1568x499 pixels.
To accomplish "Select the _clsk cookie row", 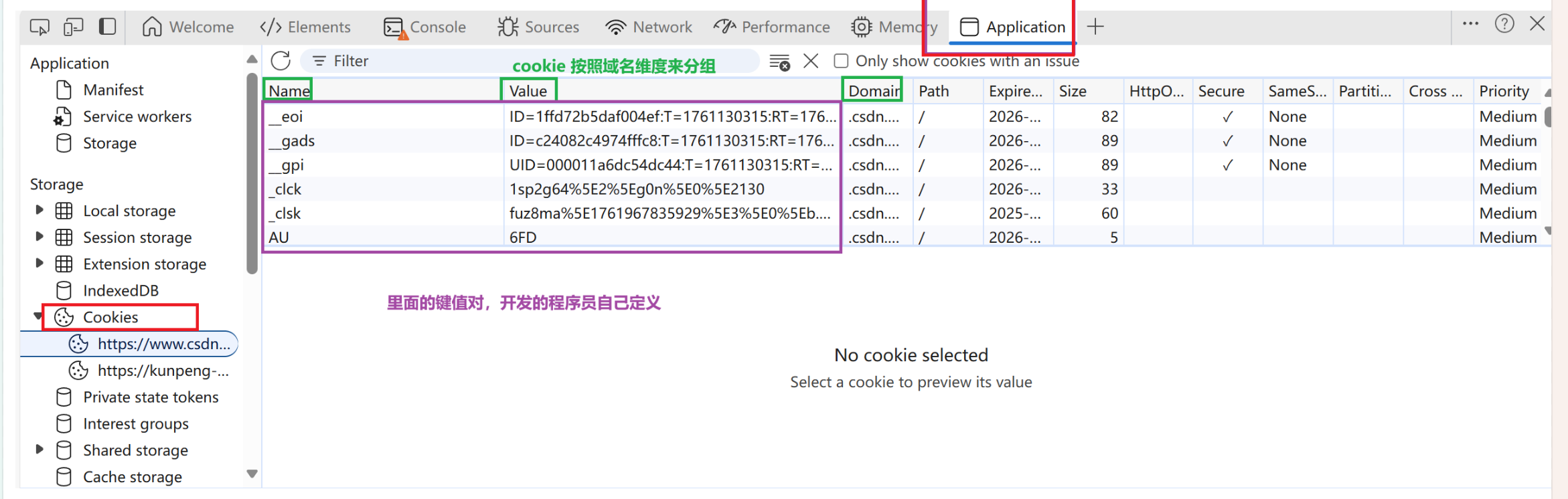I will pyautogui.click(x=903, y=213).
